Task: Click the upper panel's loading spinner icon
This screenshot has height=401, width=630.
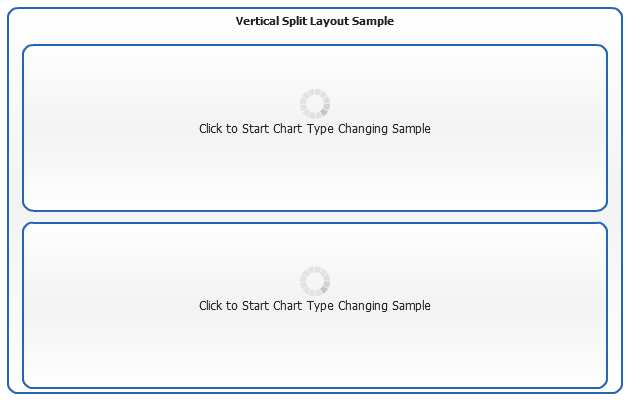Action: 314,103
